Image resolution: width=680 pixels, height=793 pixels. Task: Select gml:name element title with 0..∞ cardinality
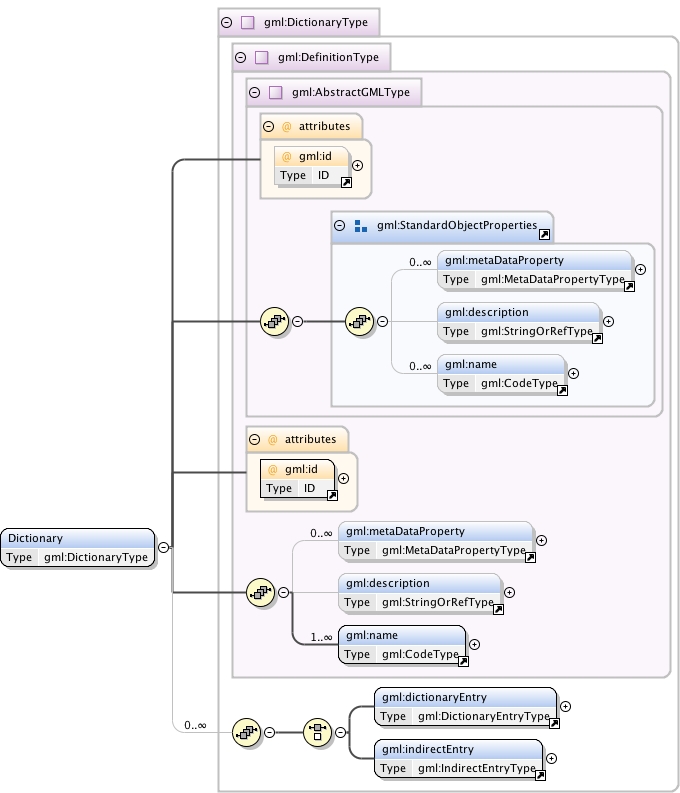tap(471, 364)
